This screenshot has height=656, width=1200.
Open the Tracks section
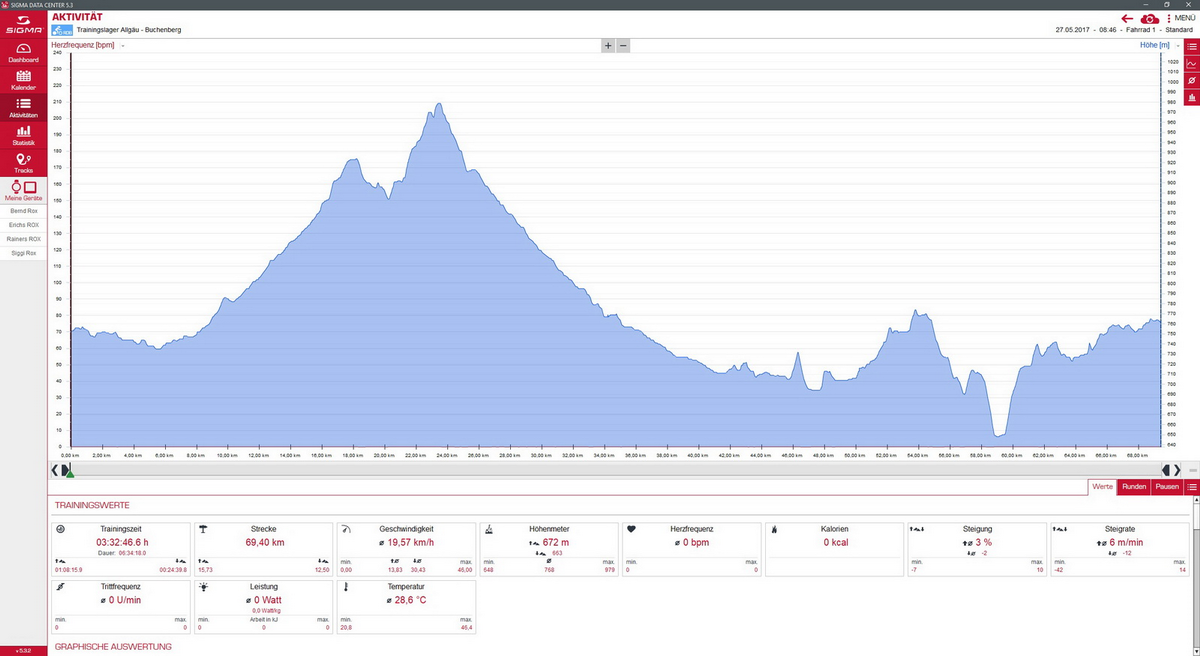[x=23, y=163]
